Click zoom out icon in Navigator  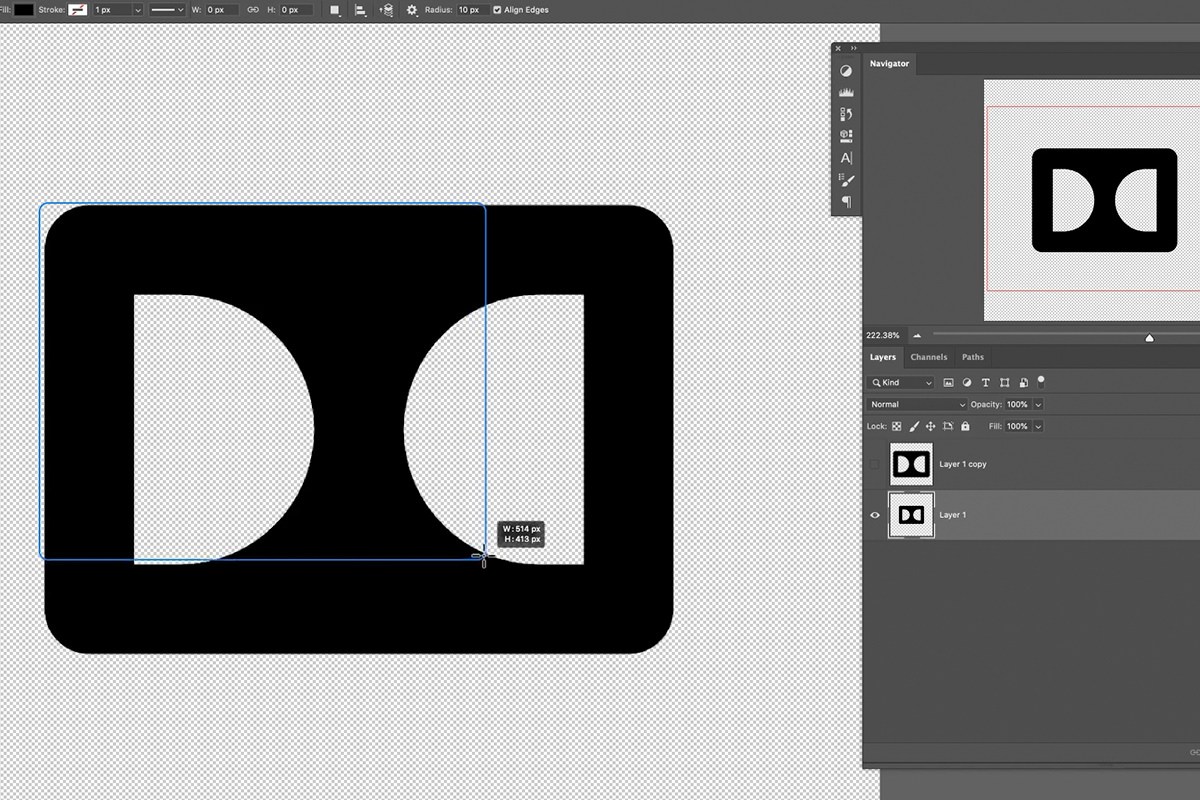click(x=917, y=336)
